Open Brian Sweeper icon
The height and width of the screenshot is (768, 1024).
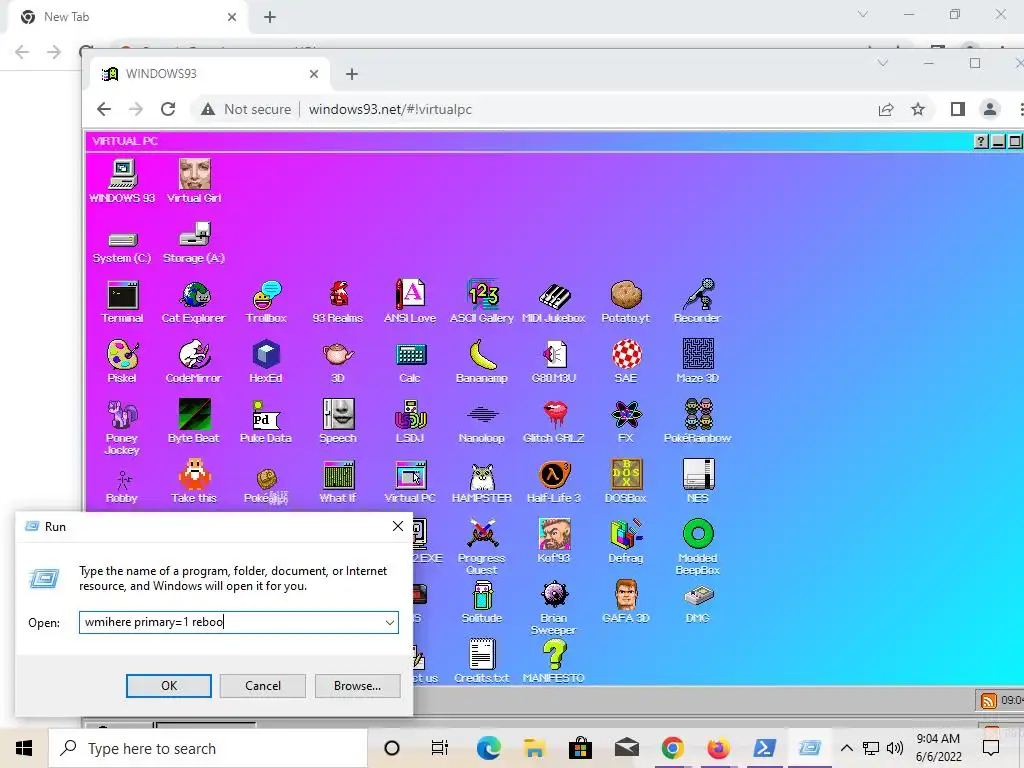point(554,607)
